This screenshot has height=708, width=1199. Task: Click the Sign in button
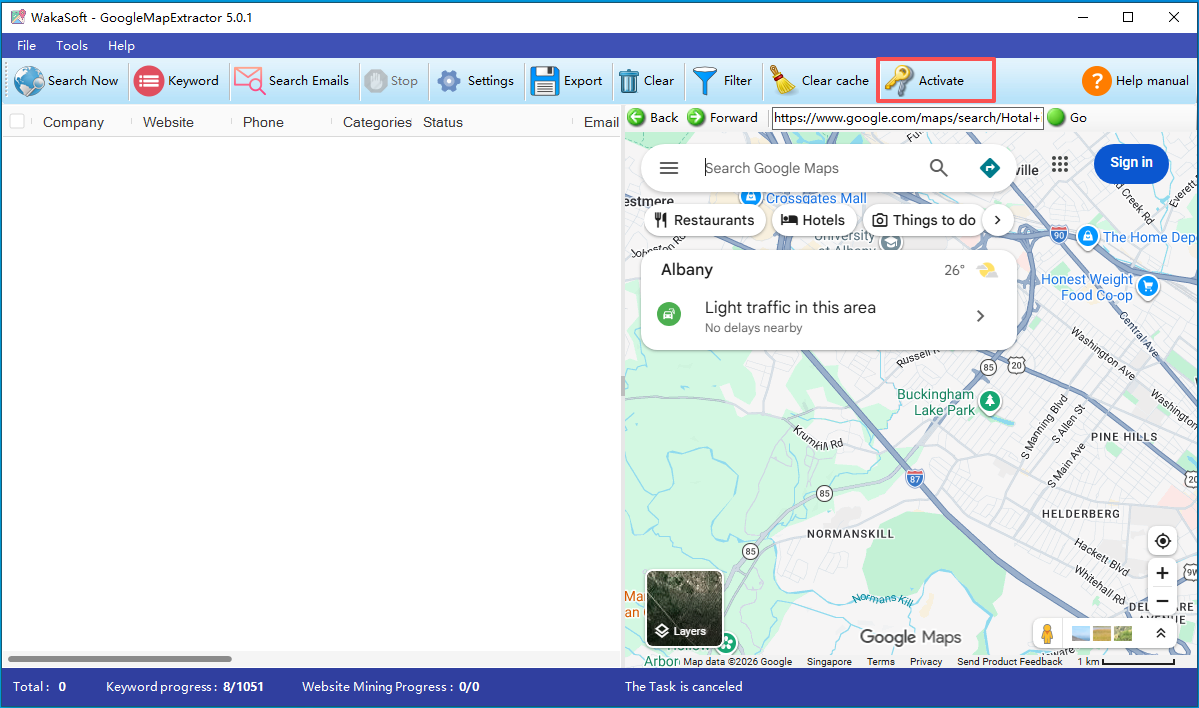(1131, 162)
